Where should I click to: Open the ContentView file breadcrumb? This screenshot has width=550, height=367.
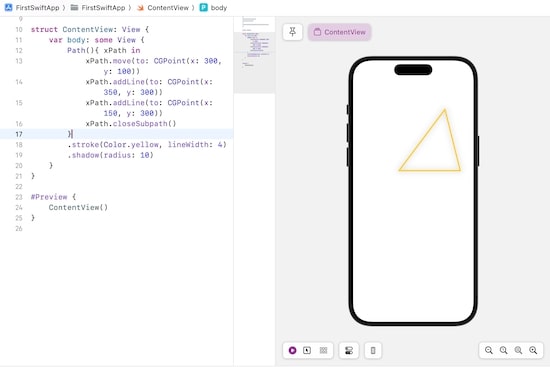click(x=163, y=8)
